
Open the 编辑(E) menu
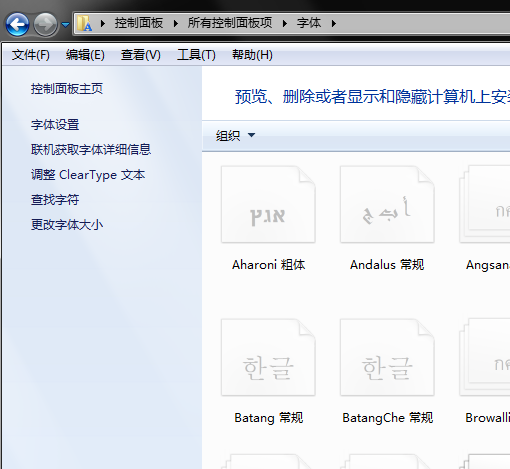85,55
